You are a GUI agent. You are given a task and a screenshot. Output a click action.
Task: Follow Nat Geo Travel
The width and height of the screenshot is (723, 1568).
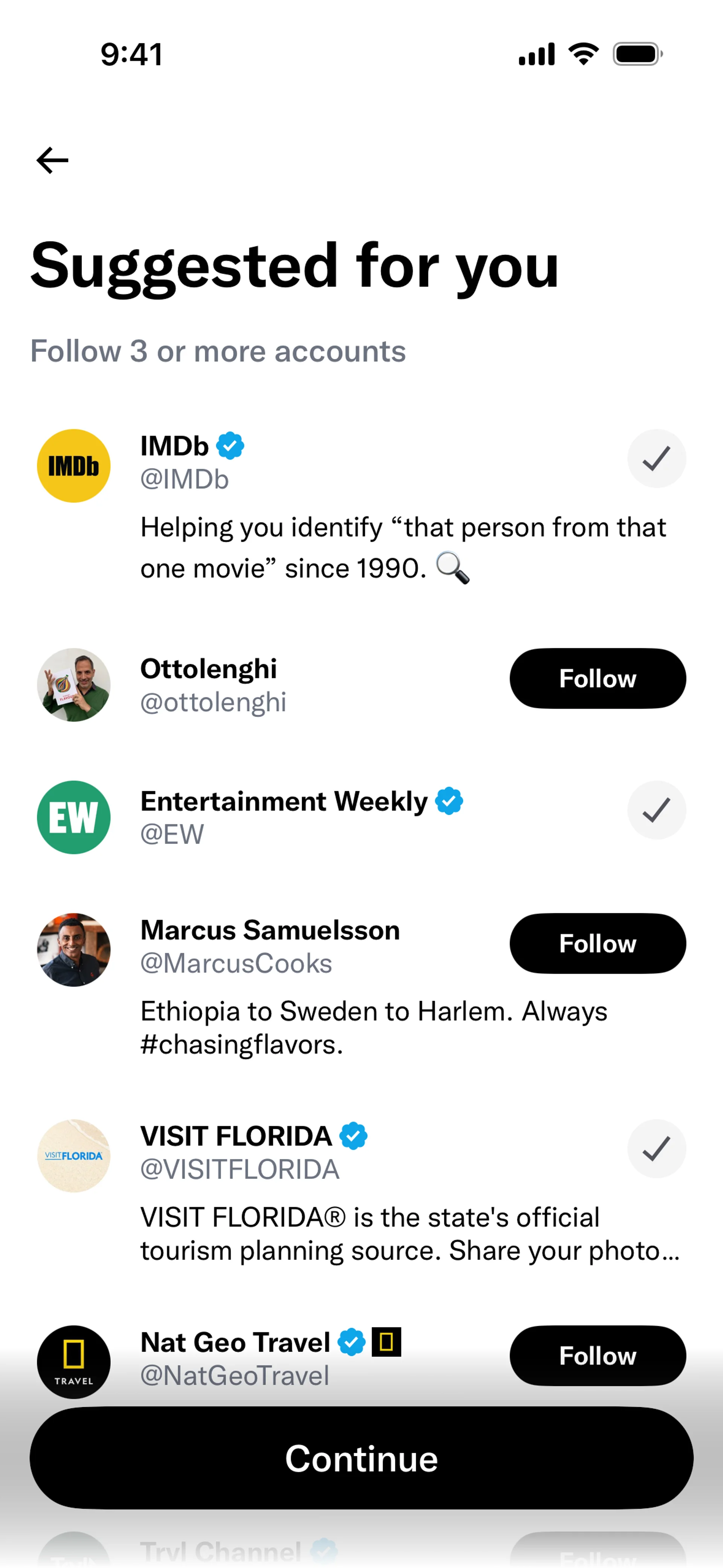[x=598, y=1356]
